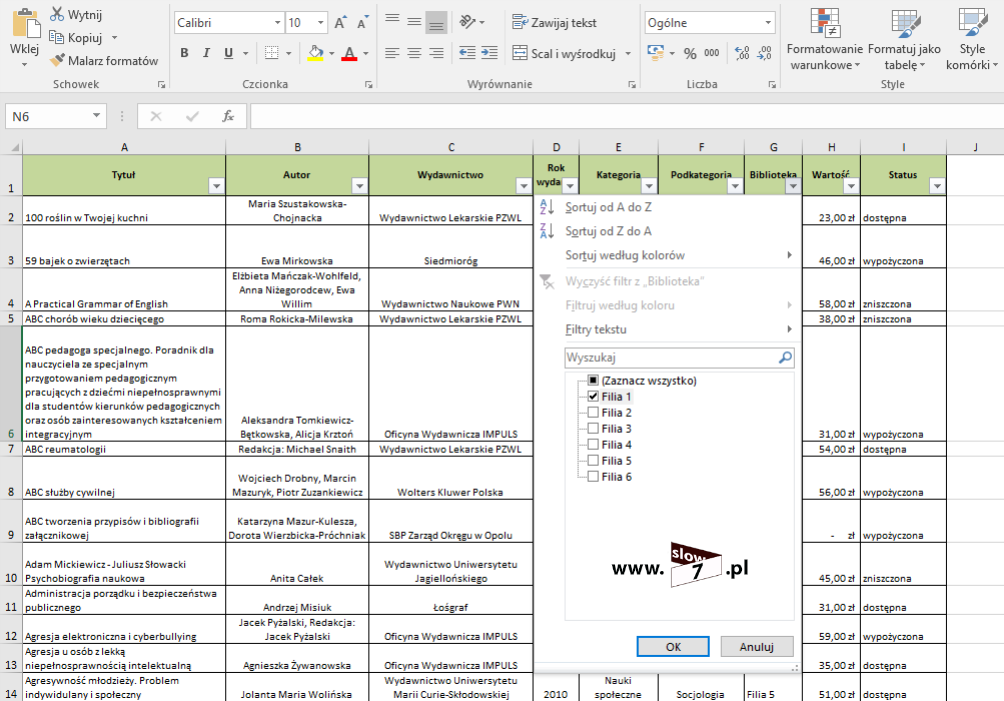Click Anuluj to cancel the filter

pos(757,647)
